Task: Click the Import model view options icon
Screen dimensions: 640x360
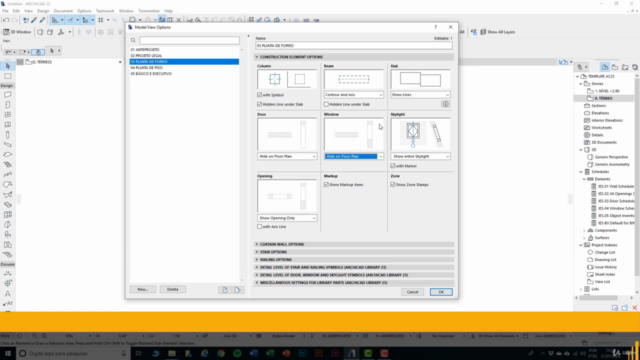Action: click(224, 289)
